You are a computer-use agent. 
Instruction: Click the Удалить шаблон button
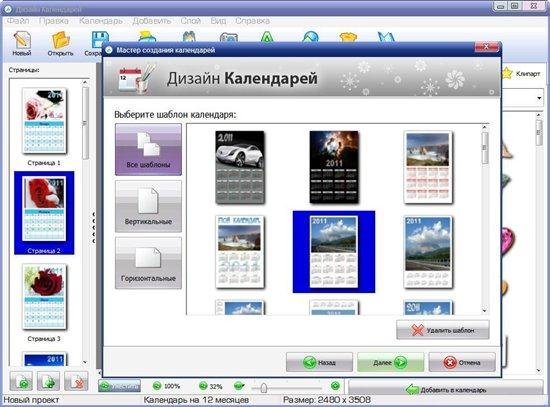point(443,330)
